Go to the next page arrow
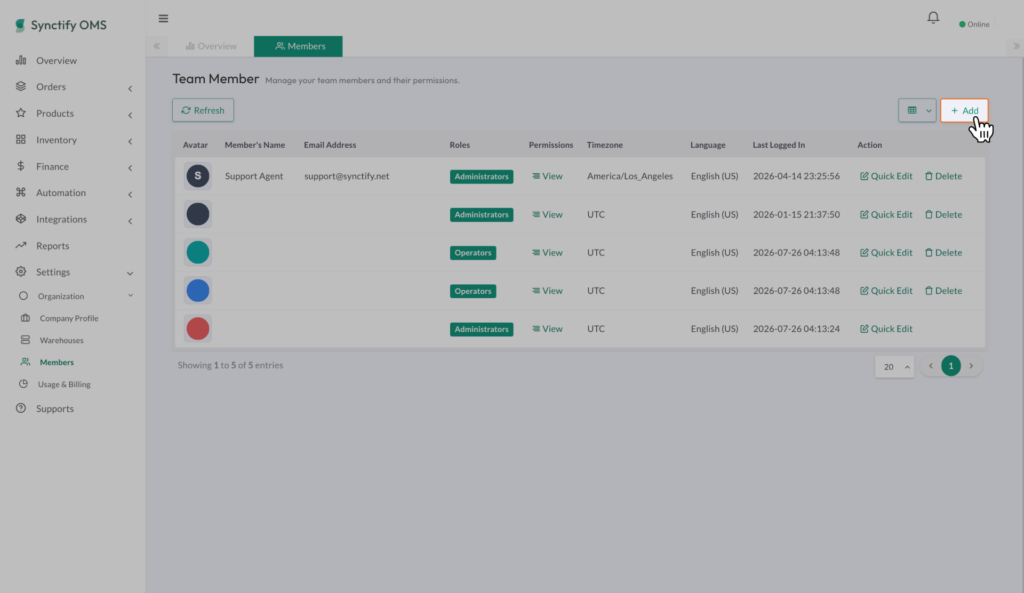 pos(971,366)
